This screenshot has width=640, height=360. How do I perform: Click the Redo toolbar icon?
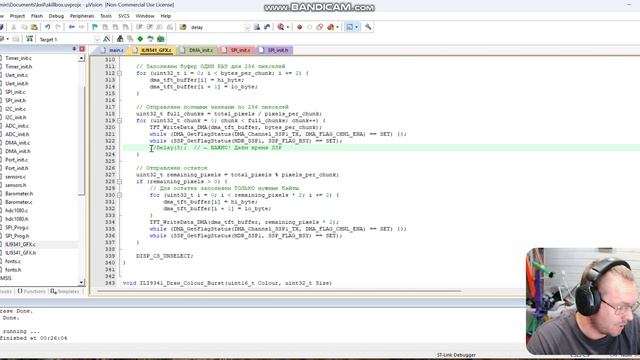coord(58,27)
